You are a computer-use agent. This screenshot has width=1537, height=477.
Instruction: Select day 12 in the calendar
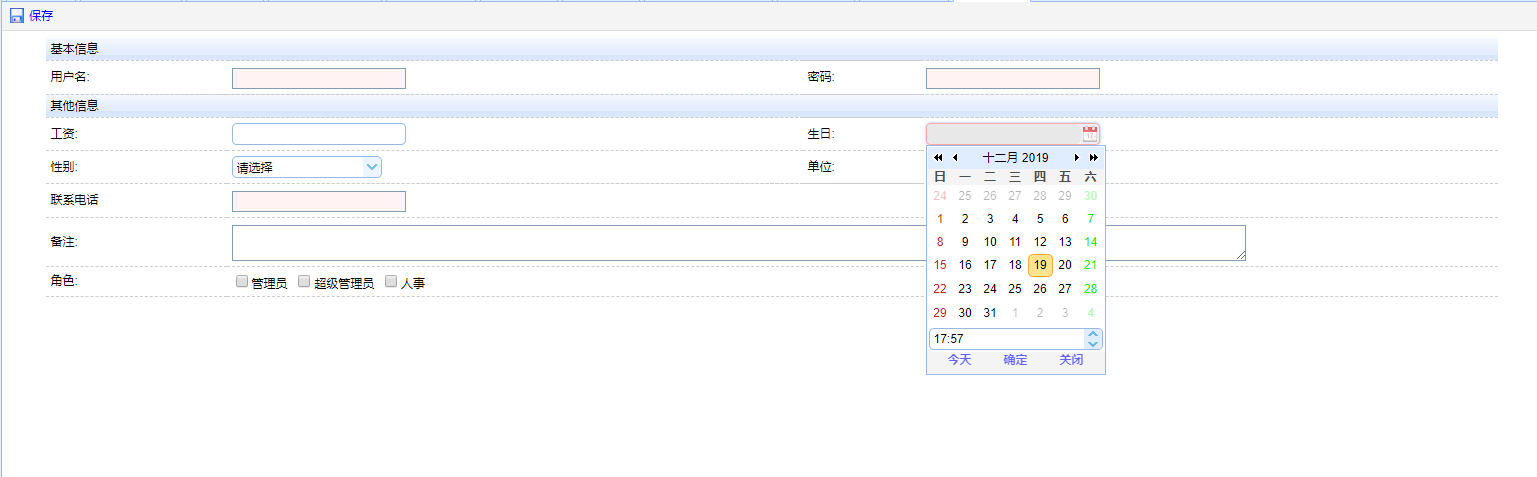(1040, 242)
